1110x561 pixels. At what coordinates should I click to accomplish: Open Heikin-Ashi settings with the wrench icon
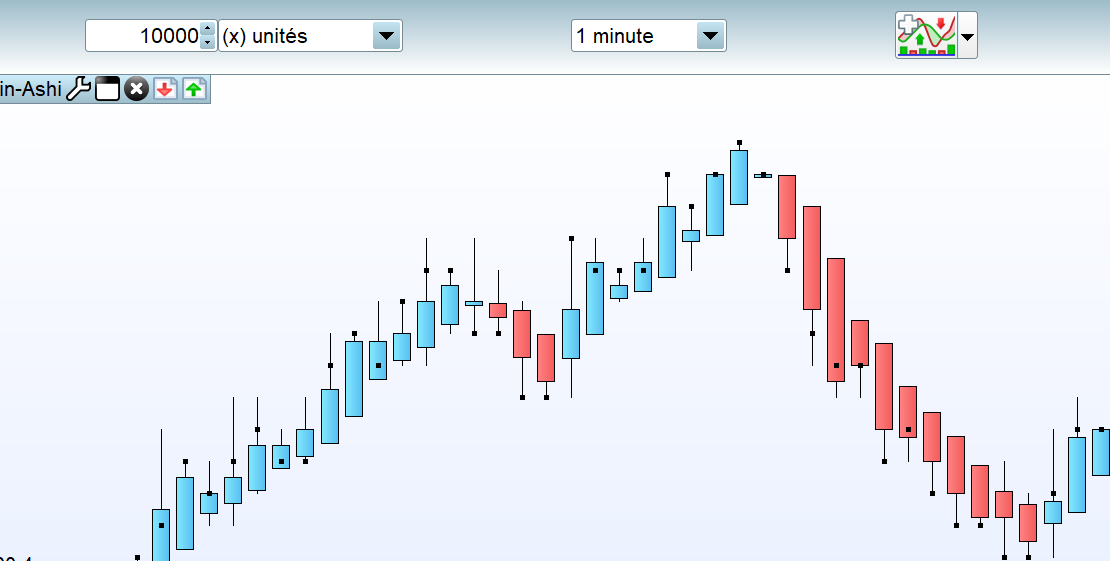tap(78, 89)
